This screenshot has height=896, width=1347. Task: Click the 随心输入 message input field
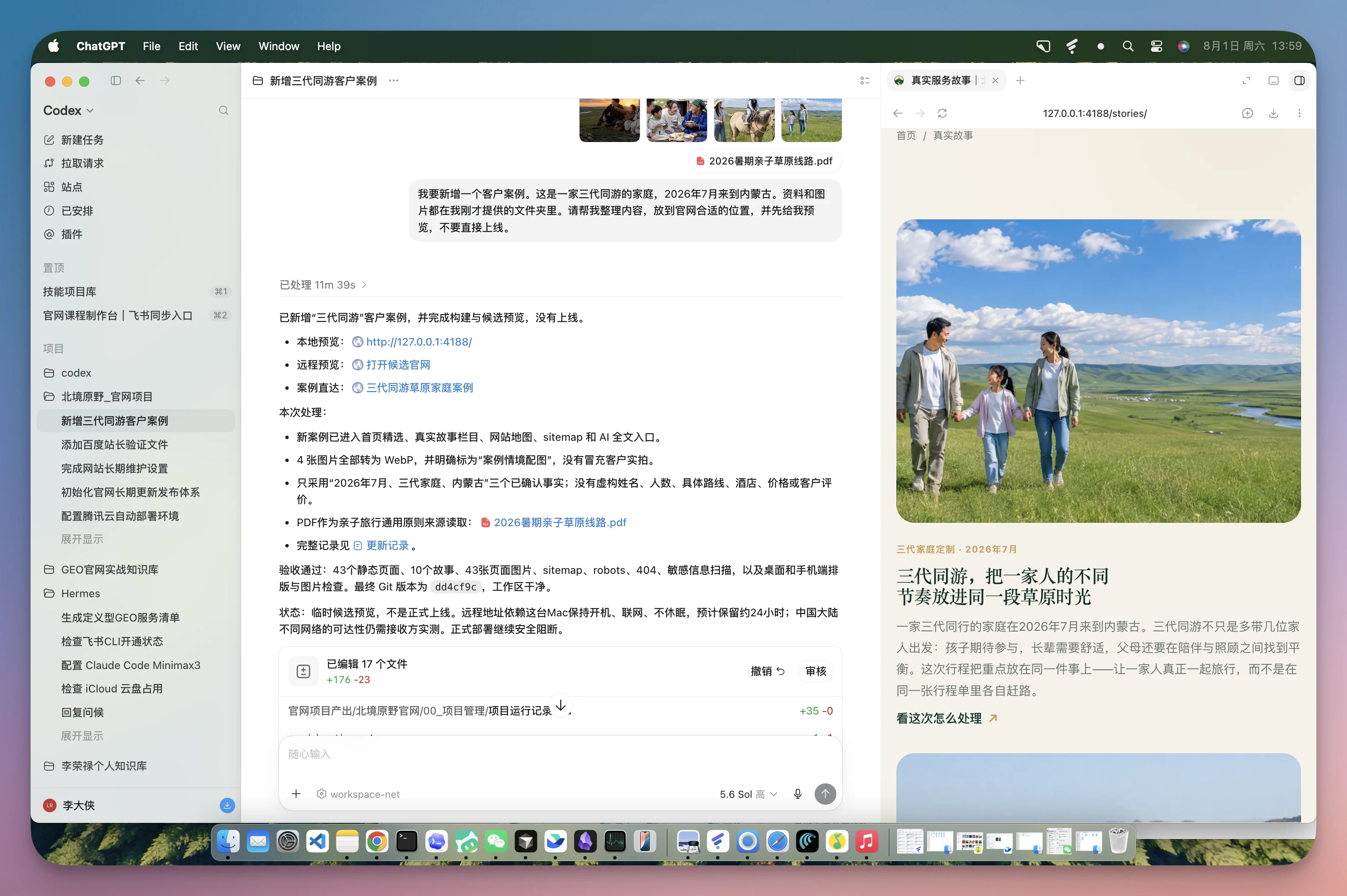pyautogui.click(x=561, y=754)
